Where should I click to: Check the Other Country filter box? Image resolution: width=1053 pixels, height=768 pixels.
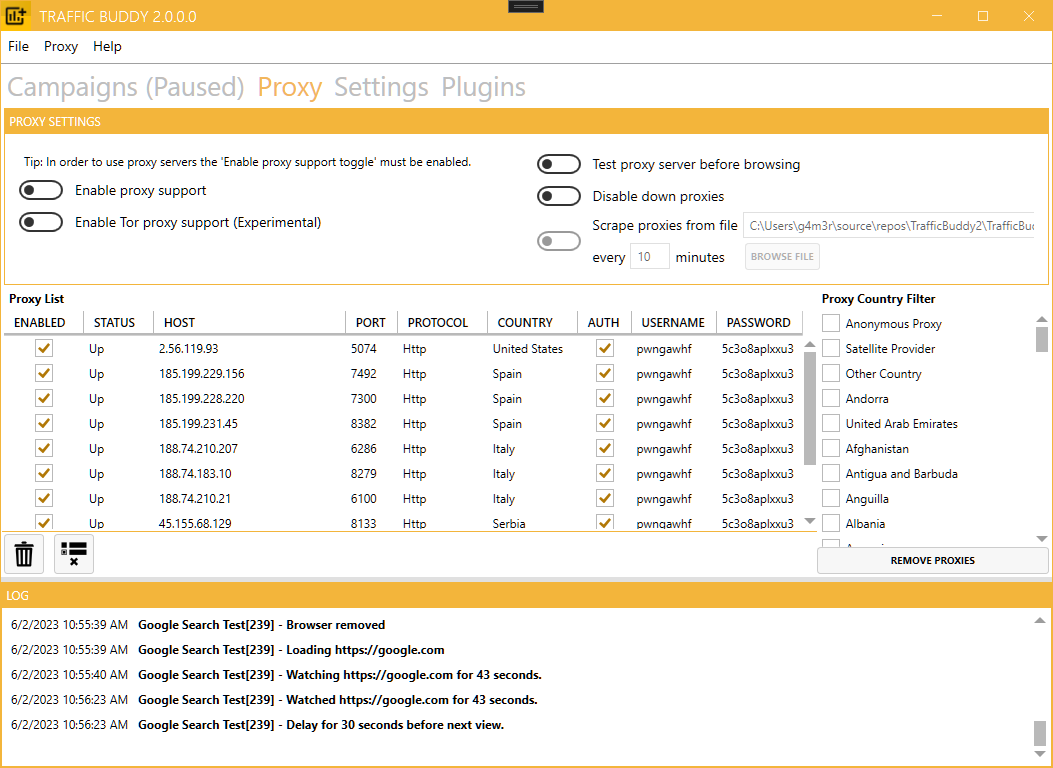point(831,373)
